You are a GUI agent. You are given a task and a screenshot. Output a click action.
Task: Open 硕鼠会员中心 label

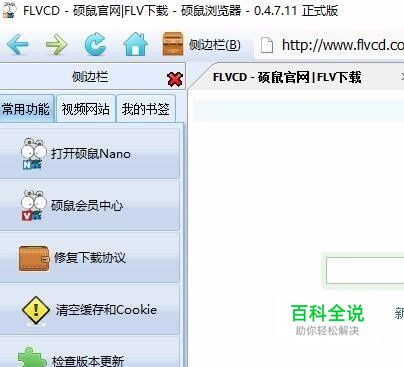click(87, 205)
